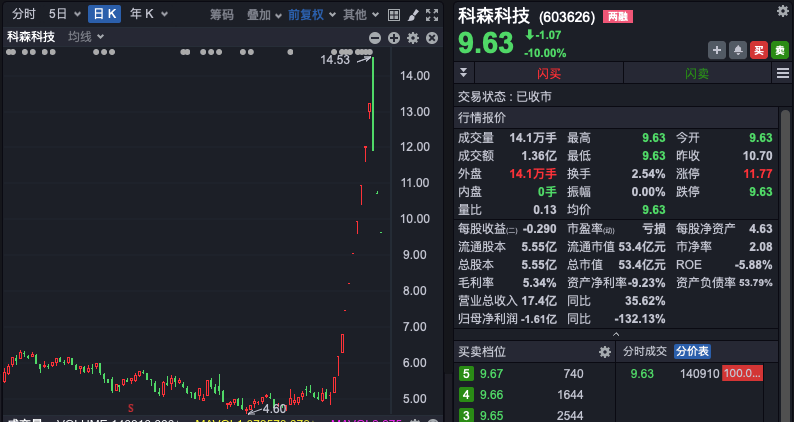The height and width of the screenshot is (422, 794).
Task: Select the drawing brush tool
Action: (x=412, y=14)
